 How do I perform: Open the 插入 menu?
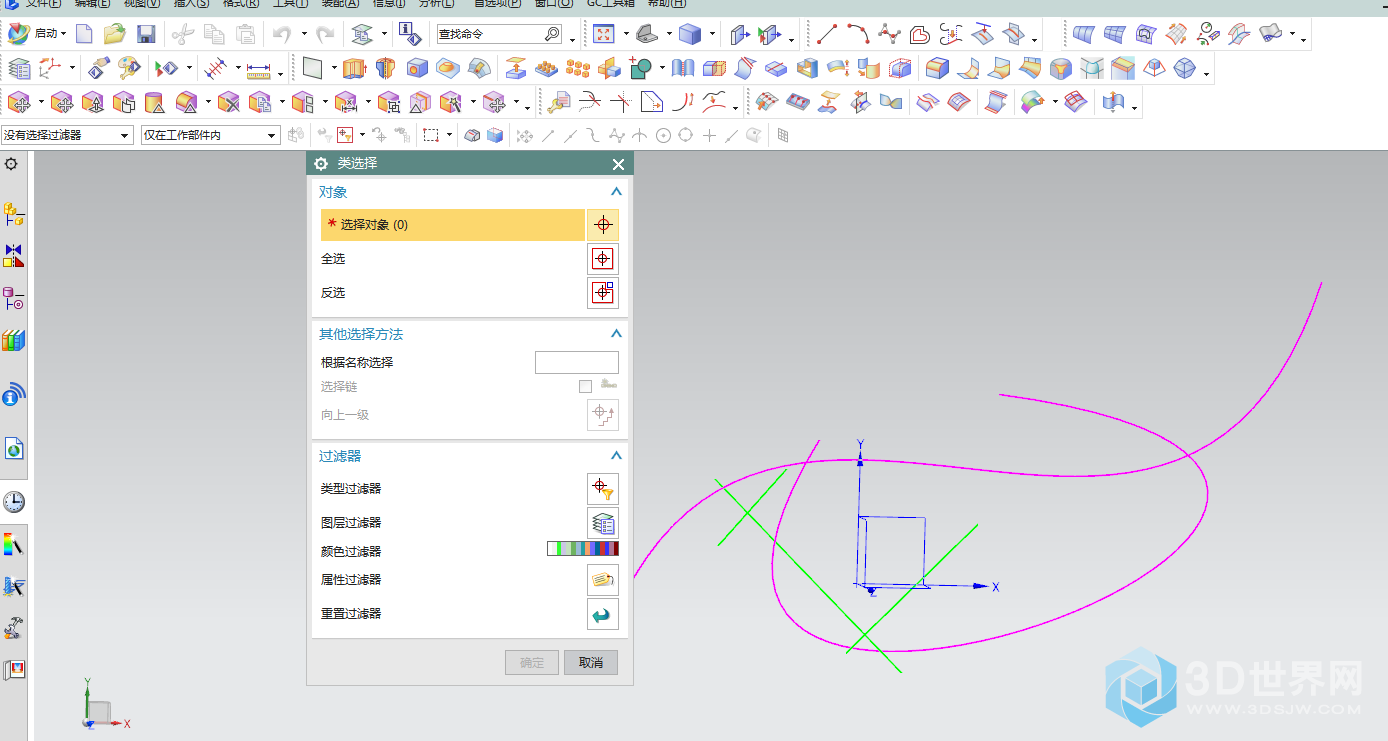point(191,4)
